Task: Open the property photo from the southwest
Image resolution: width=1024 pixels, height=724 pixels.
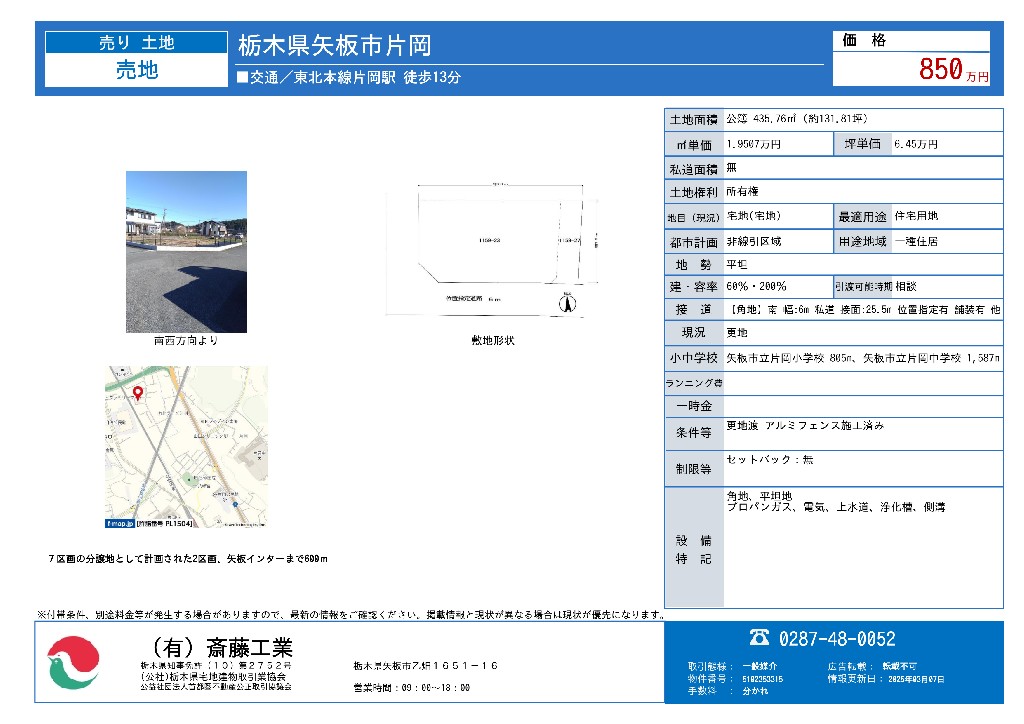Action: coord(186,251)
